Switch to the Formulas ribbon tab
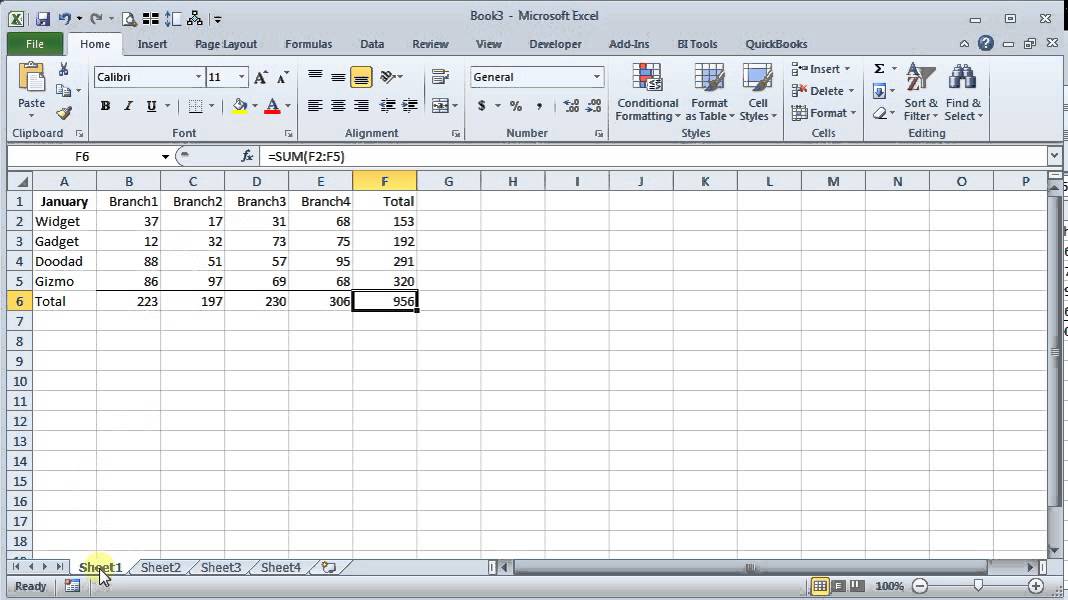1068x600 pixels. coord(308,44)
